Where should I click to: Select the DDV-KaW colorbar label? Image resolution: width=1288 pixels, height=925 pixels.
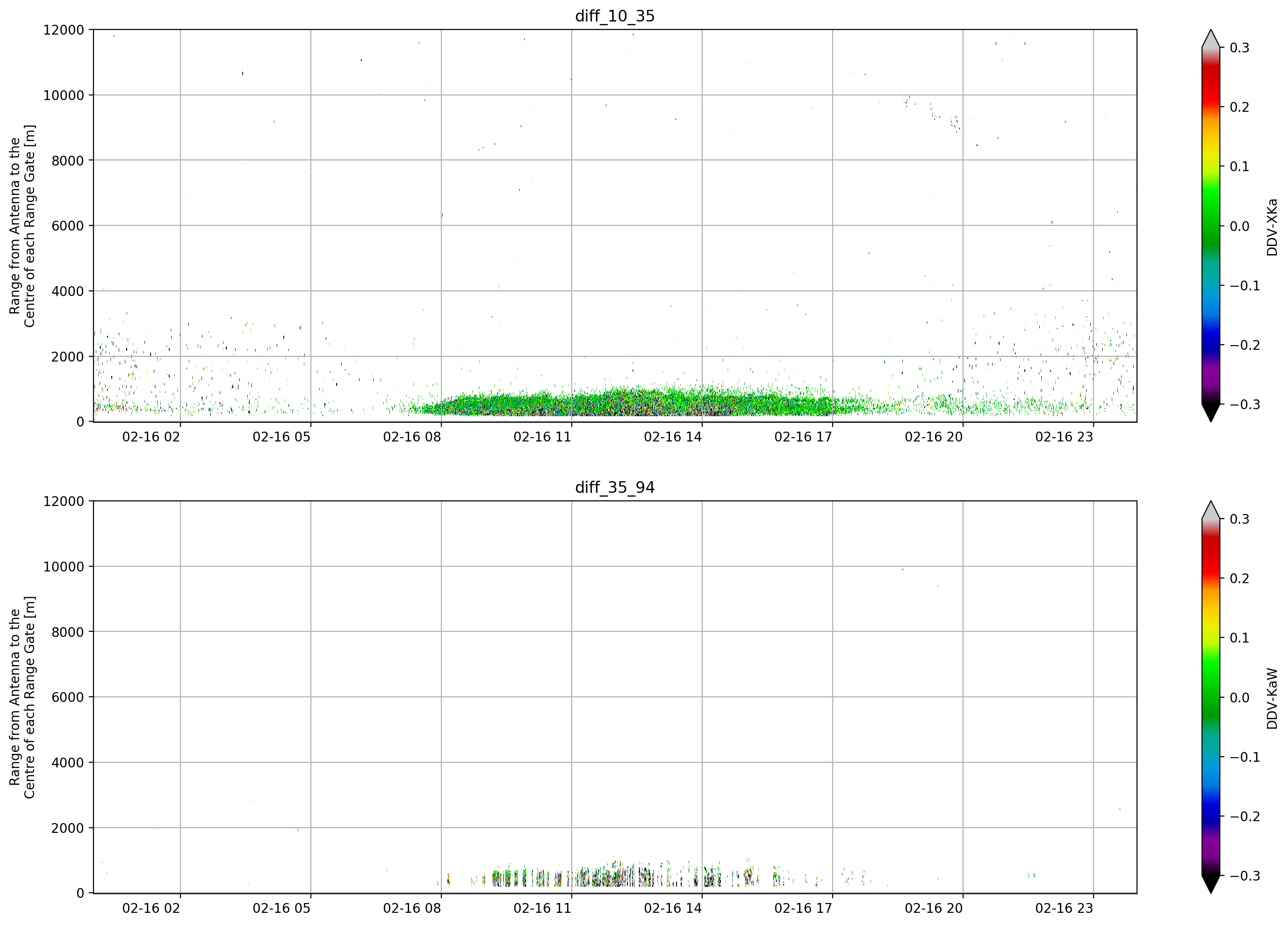click(1272, 698)
